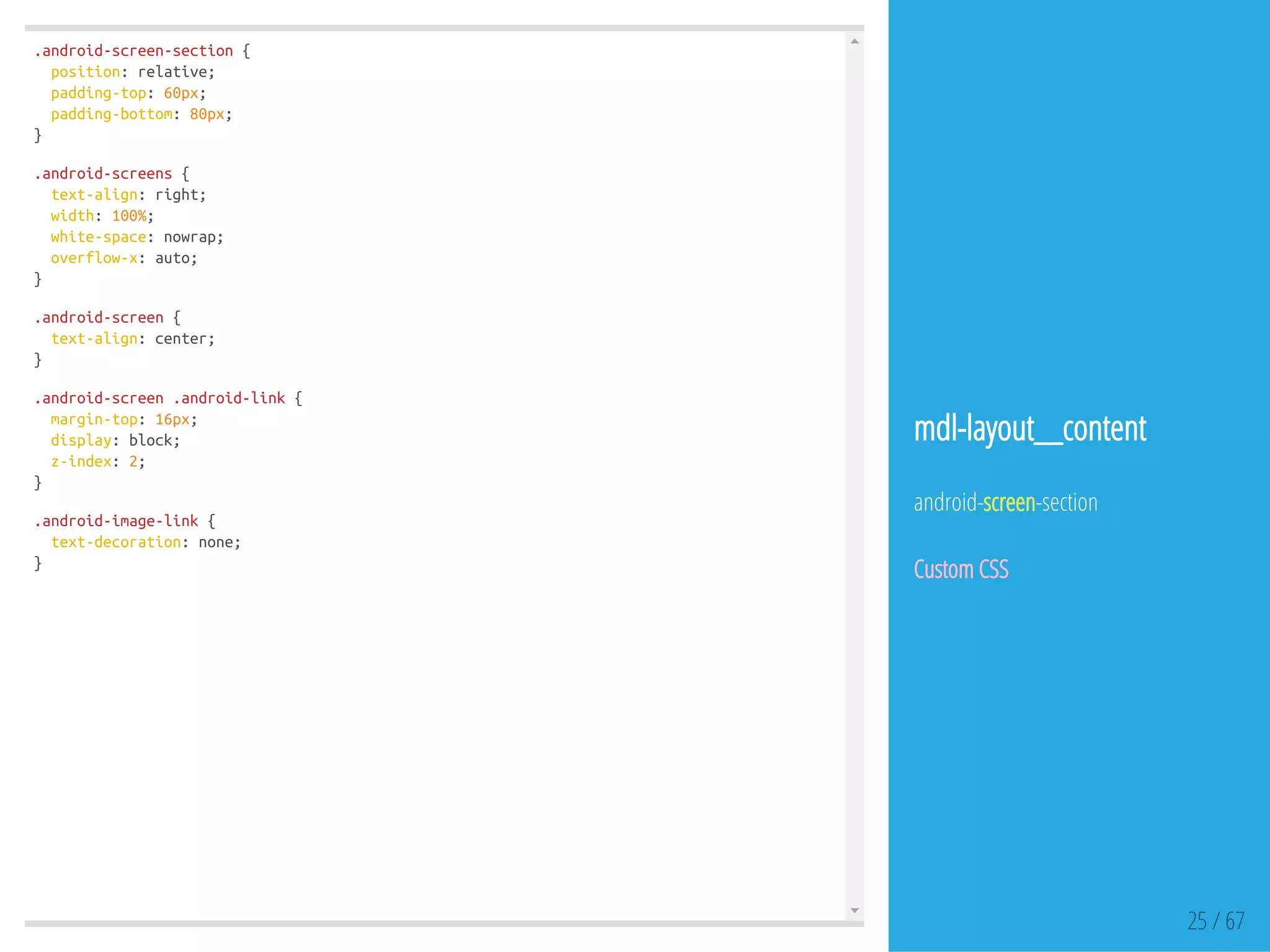
Task: Click the width: 100% declaration
Action: pos(102,216)
